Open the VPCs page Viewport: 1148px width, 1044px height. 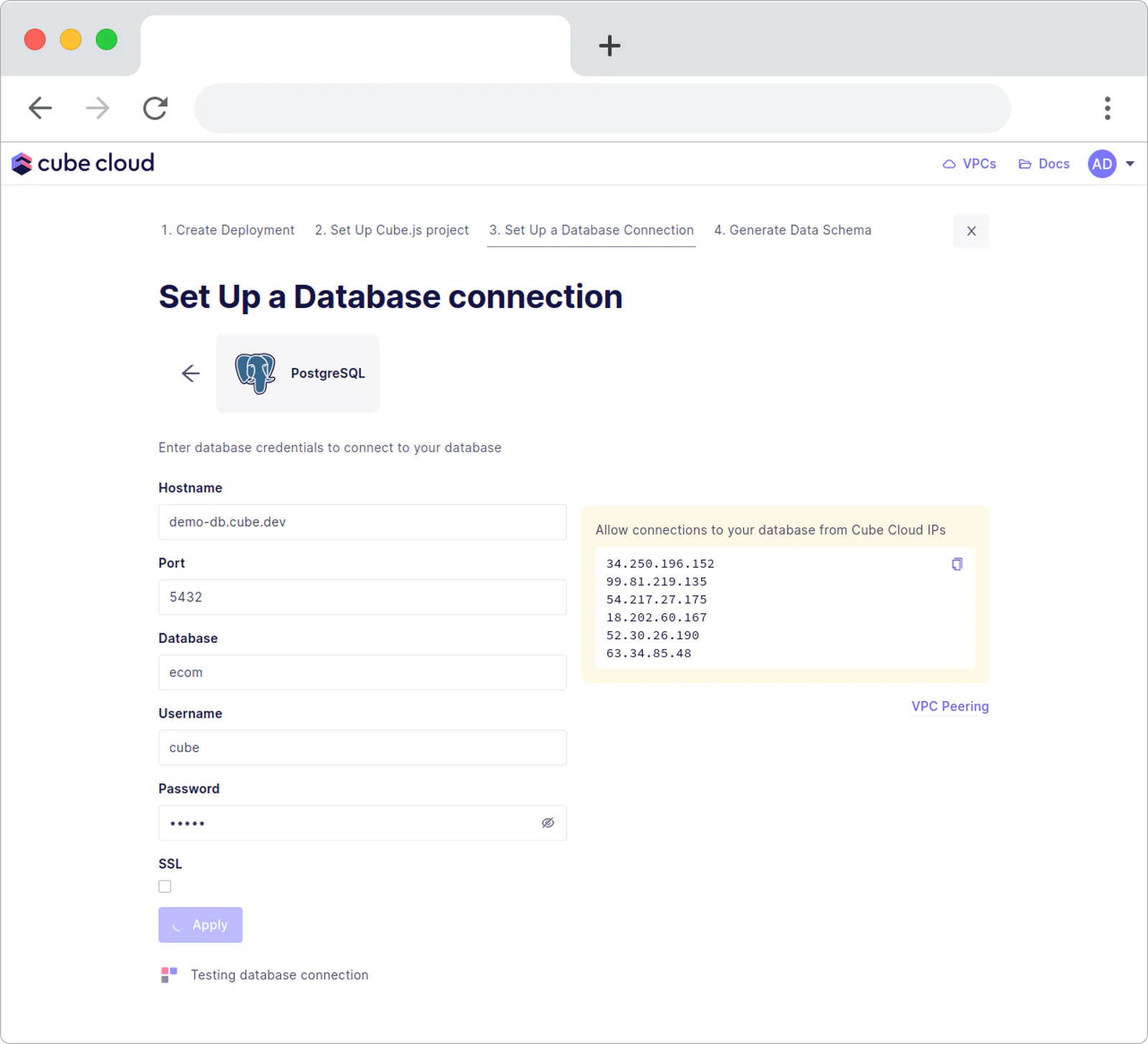[x=969, y=164]
